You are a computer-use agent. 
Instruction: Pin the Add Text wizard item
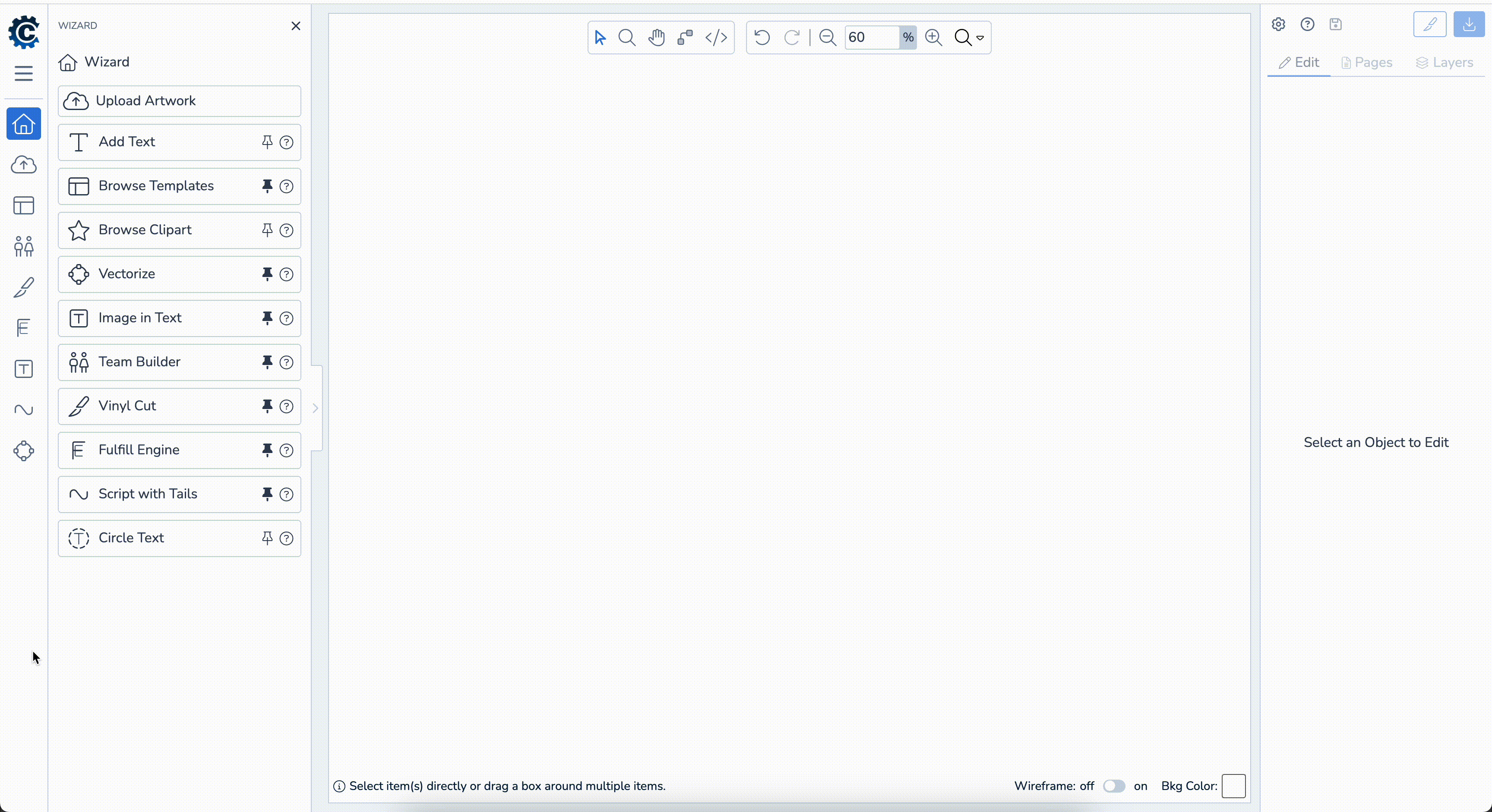267,142
